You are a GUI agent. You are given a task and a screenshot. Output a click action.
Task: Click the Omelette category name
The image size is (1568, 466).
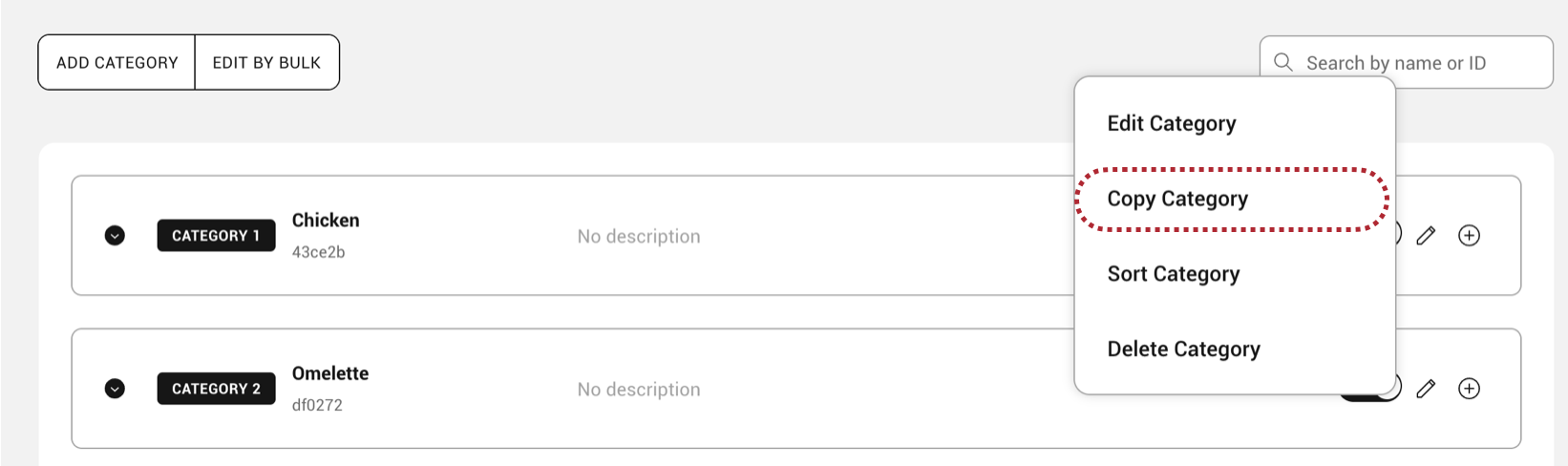(x=330, y=373)
